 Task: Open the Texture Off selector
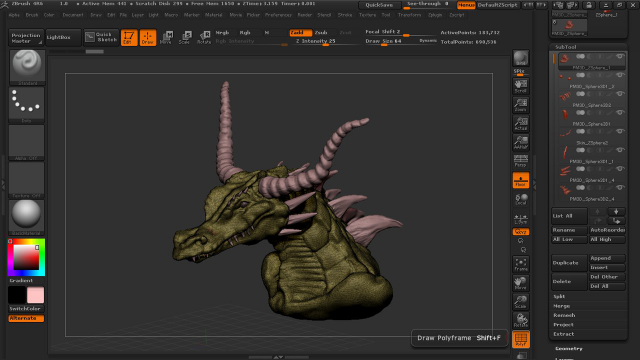pyautogui.click(x=27, y=180)
